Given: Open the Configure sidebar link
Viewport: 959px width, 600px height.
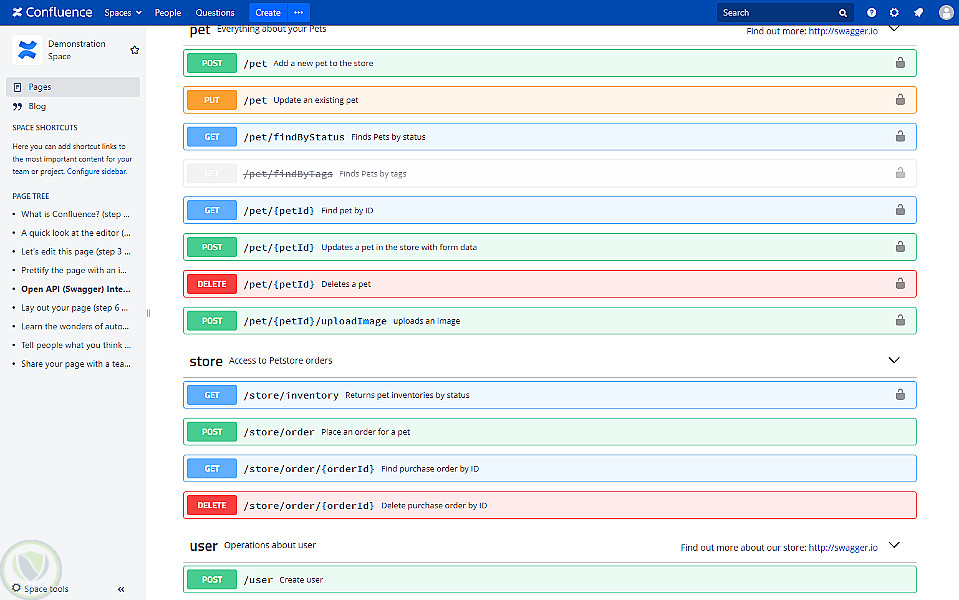Looking at the screenshot, I should click(x=97, y=171).
